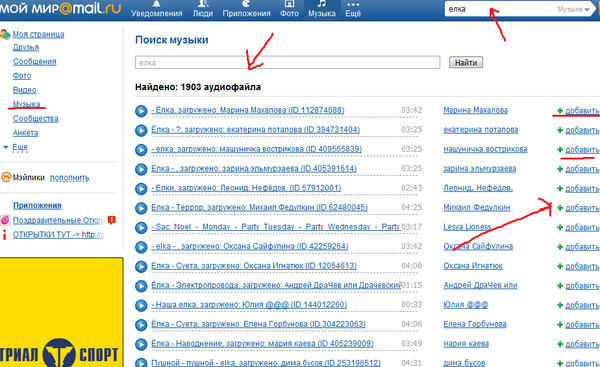The width and height of the screenshot is (600, 367).
Task: Play the Наша елка track
Action: coord(141,305)
